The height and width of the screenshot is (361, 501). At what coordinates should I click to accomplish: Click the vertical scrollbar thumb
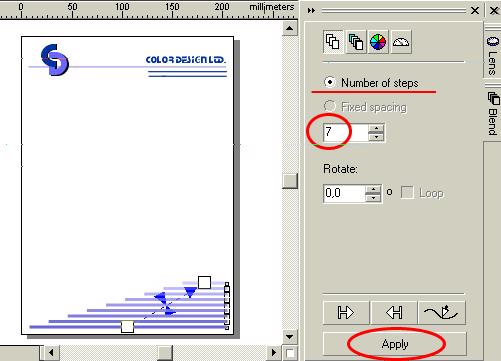click(290, 181)
